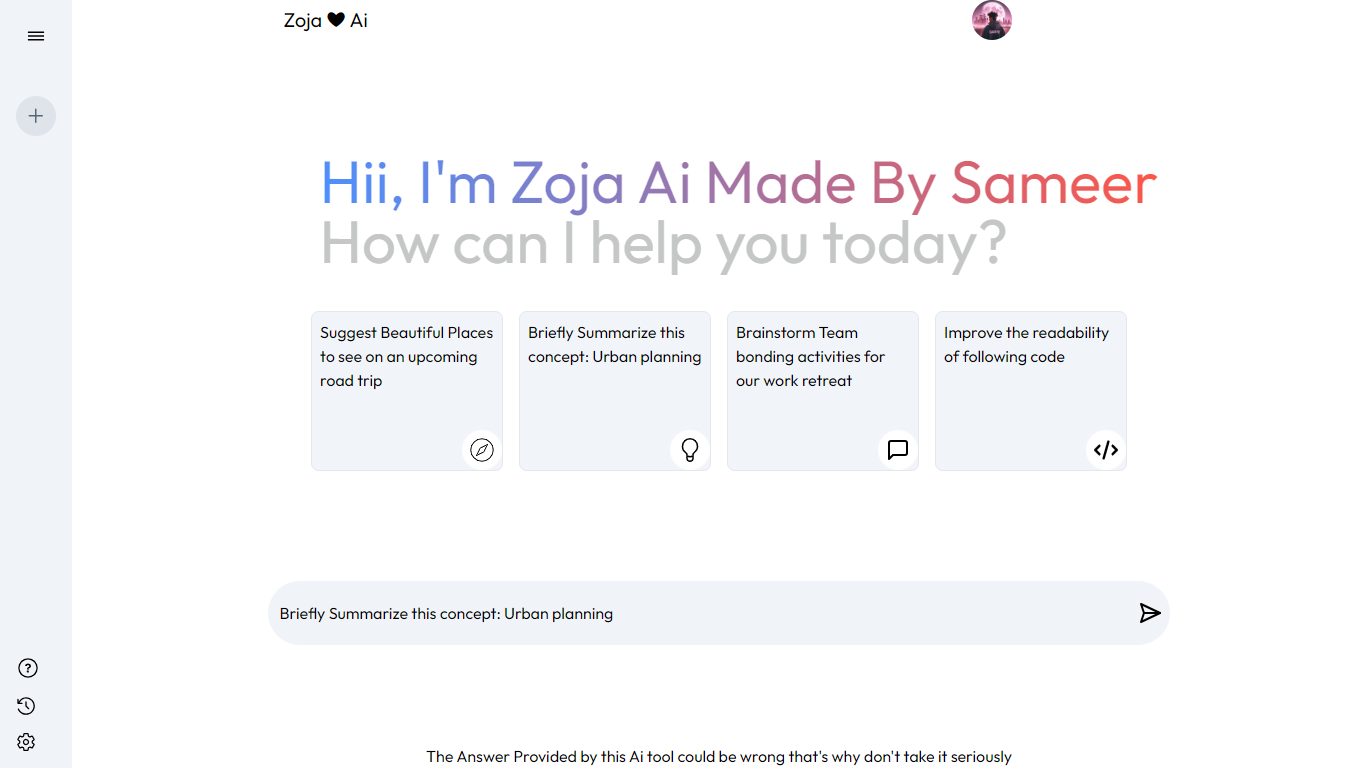1366x768 pixels.
Task: Start a new chat with plus icon
Action: [x=36, y=116]
